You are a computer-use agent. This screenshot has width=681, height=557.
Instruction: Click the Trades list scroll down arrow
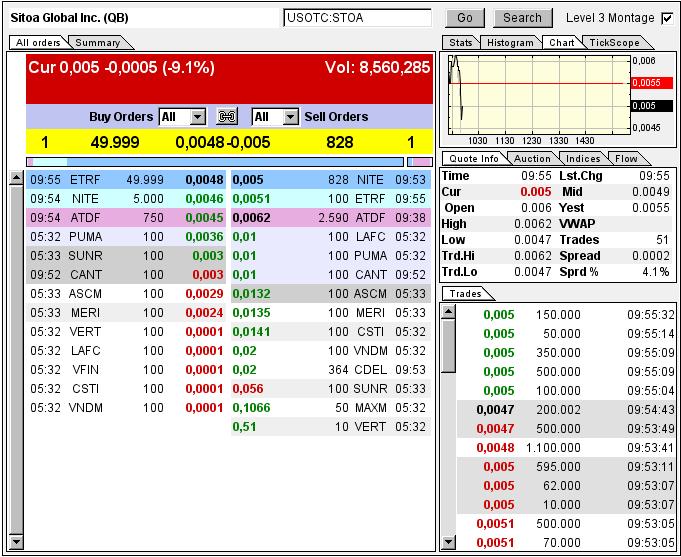click(449, 542)
